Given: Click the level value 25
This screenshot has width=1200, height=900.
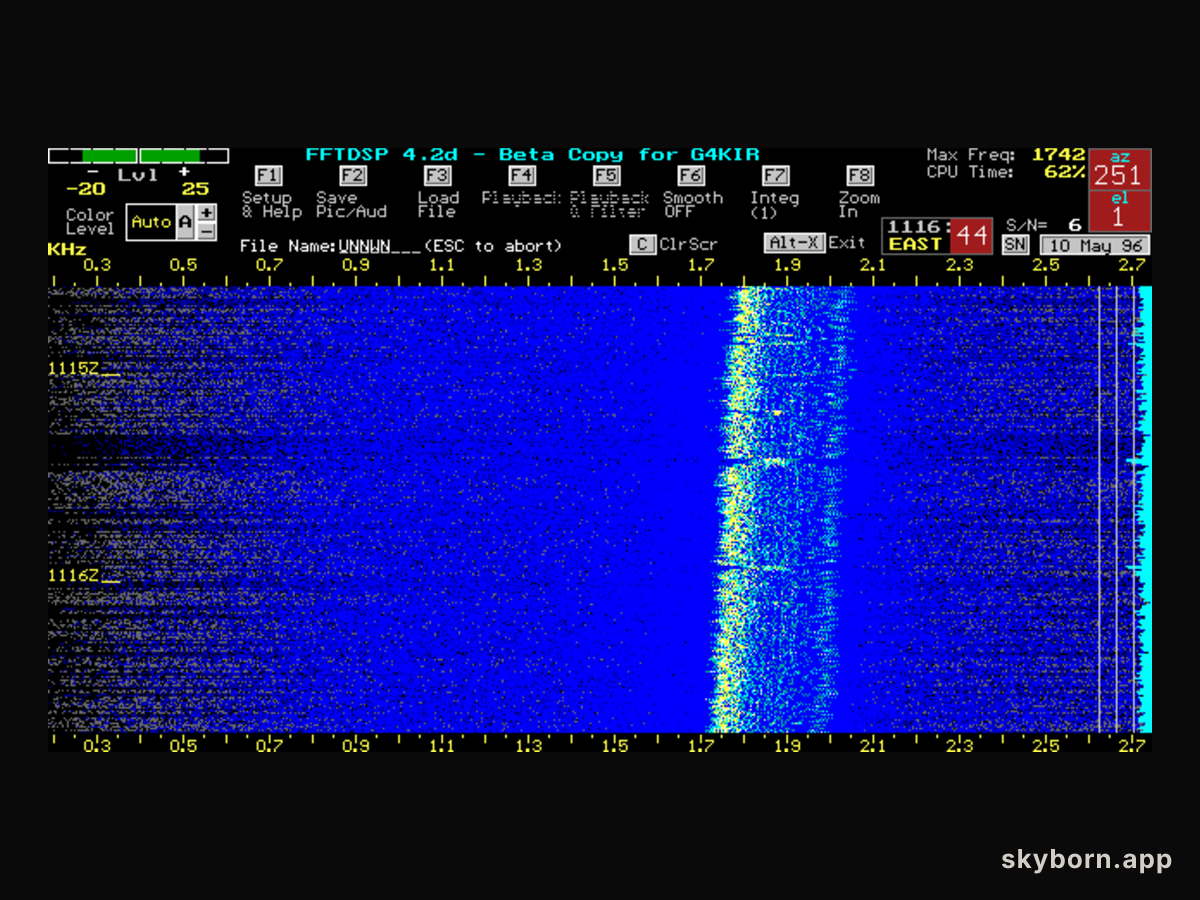Looking at the screenshot, I should tap(195, 189).
